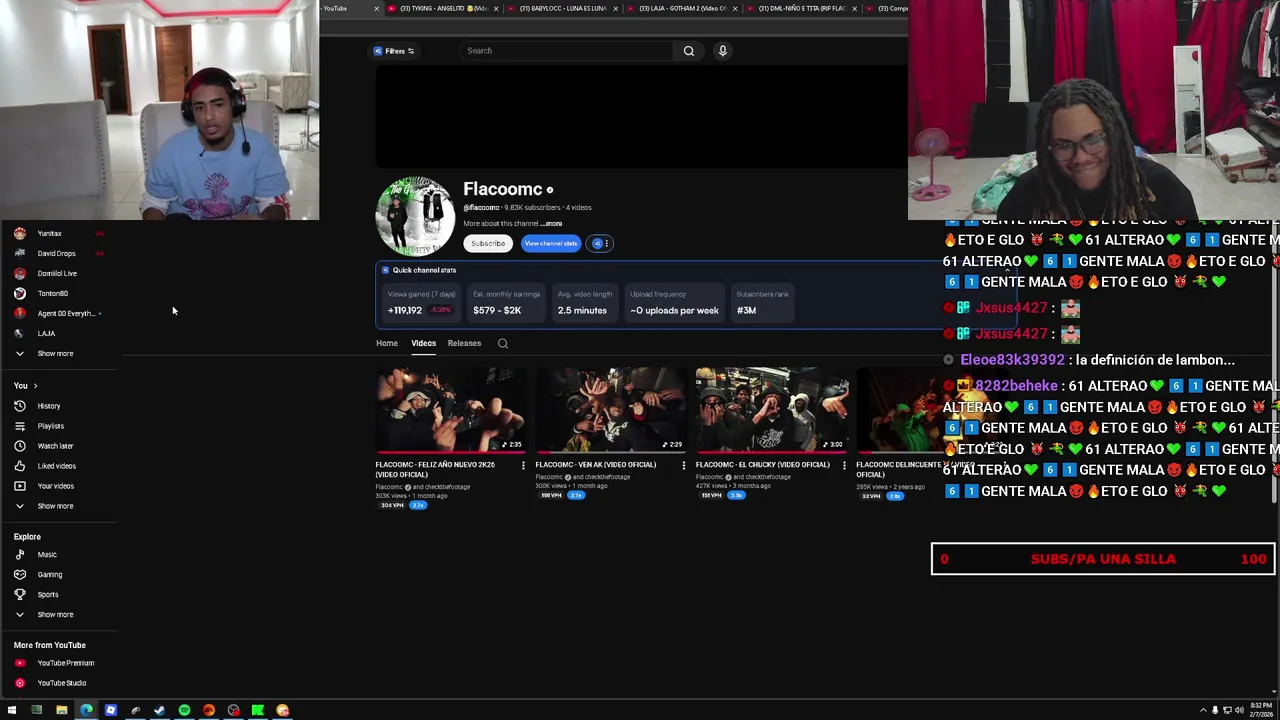
Task: Open the You section chevron
Action: [35, 386]
